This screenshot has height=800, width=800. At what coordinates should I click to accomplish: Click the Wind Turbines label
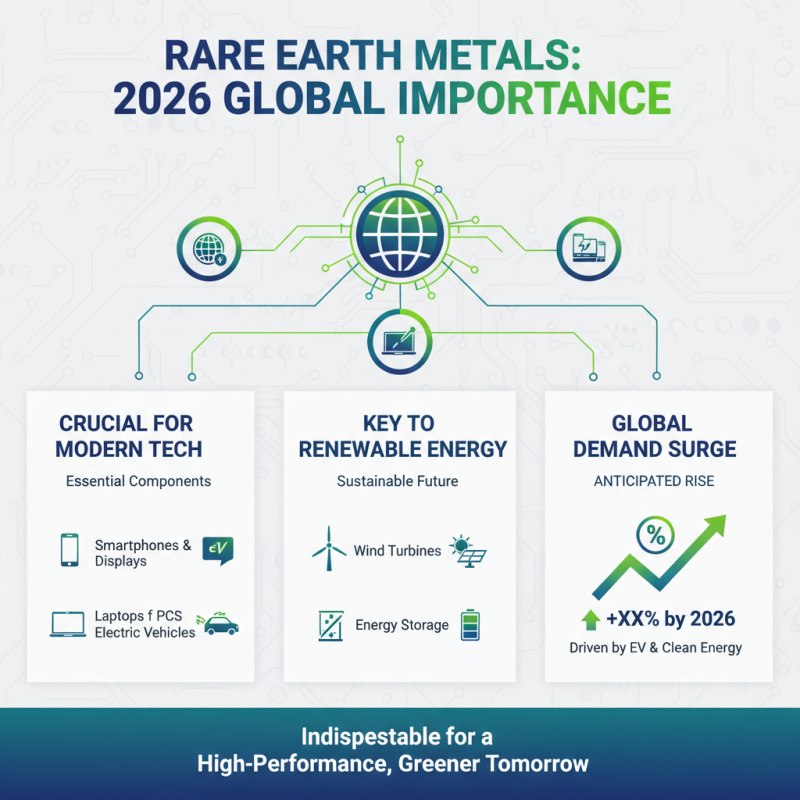click(397, 551)
